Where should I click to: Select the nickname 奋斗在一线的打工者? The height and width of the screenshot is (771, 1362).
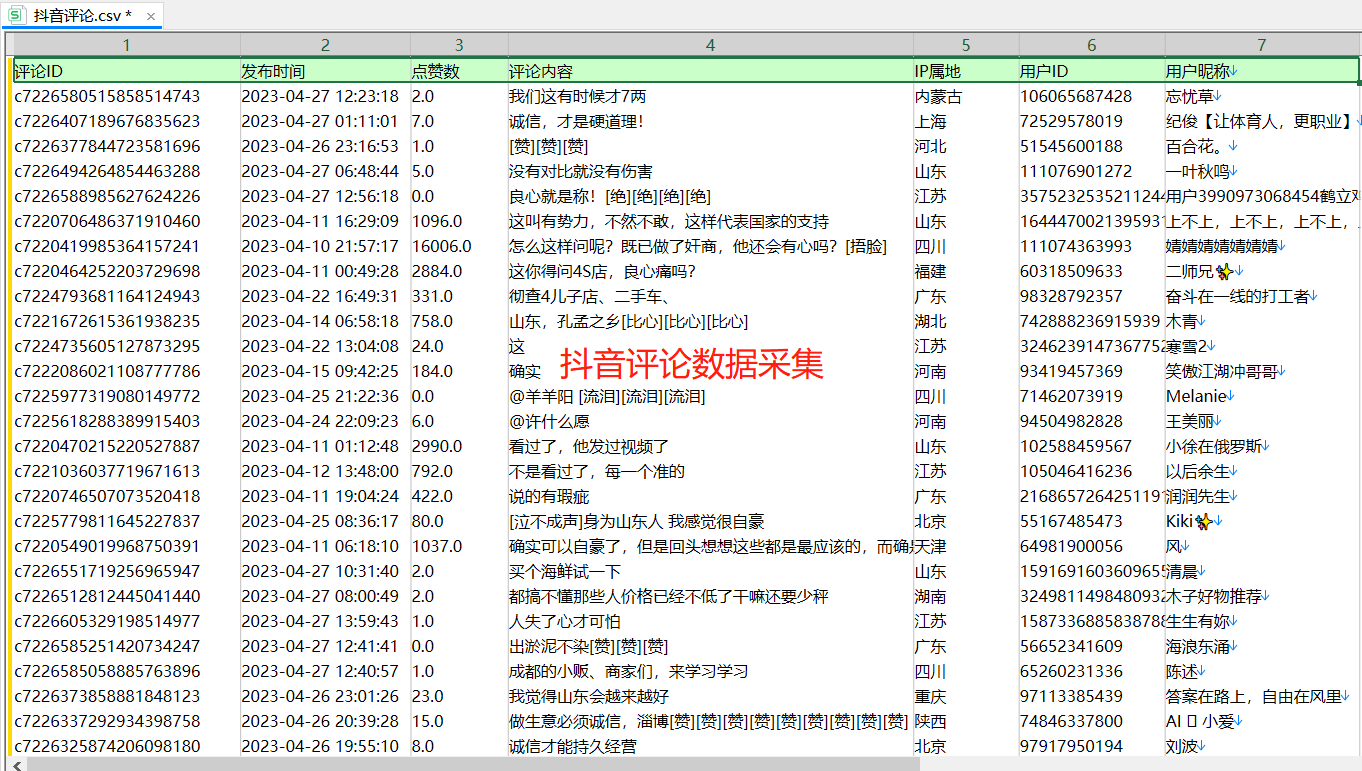pos(1237,296)
